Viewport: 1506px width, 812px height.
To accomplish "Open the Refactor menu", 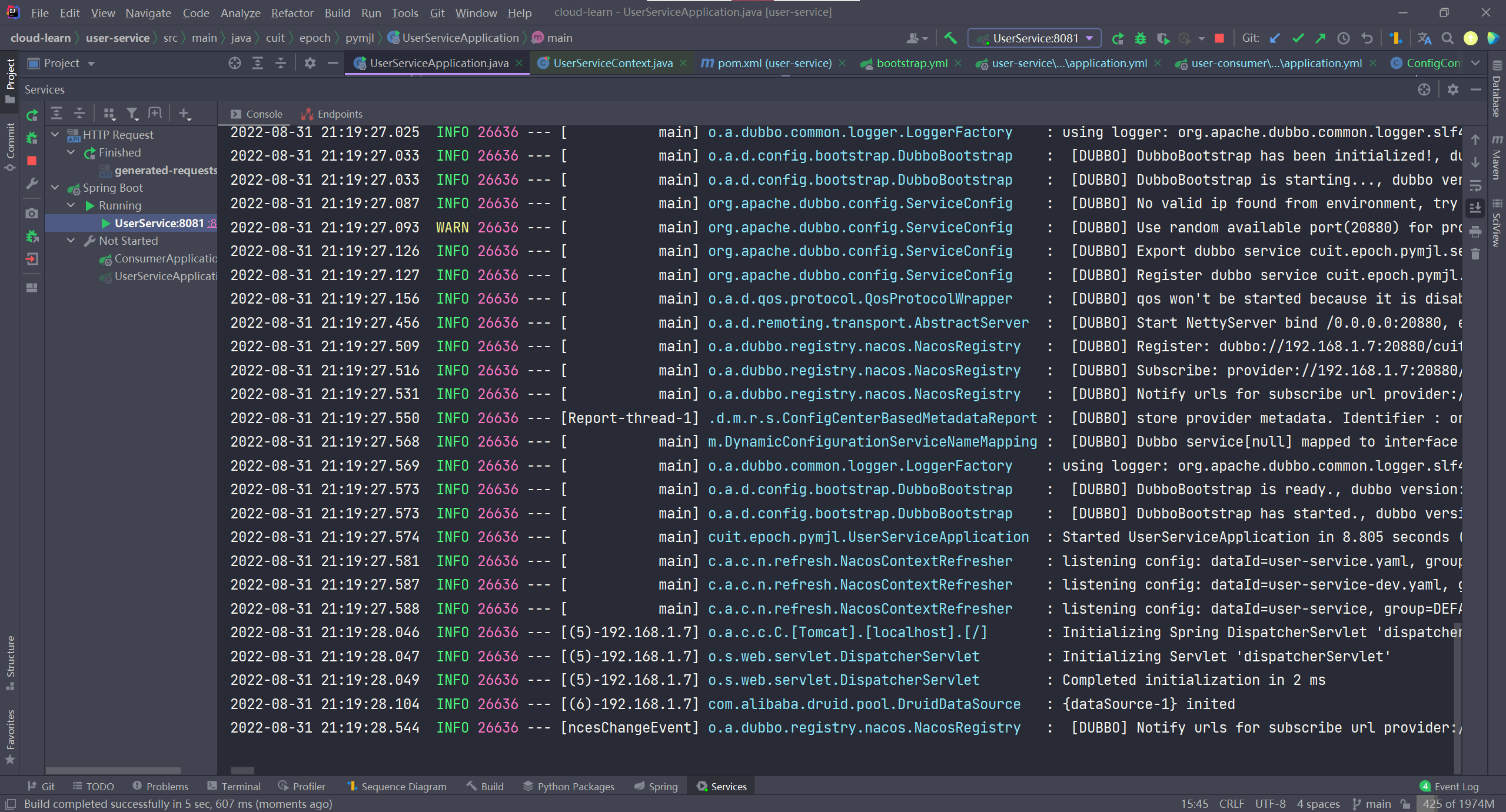I will (292, 12).
